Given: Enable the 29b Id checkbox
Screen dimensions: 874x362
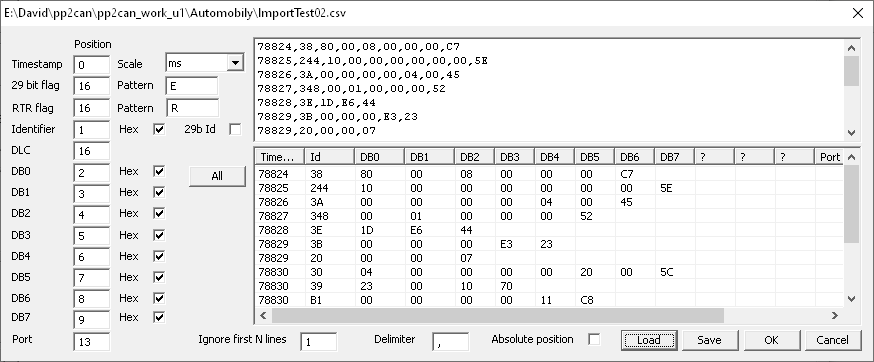Looking at the screenshot, I should coord(235,129).
